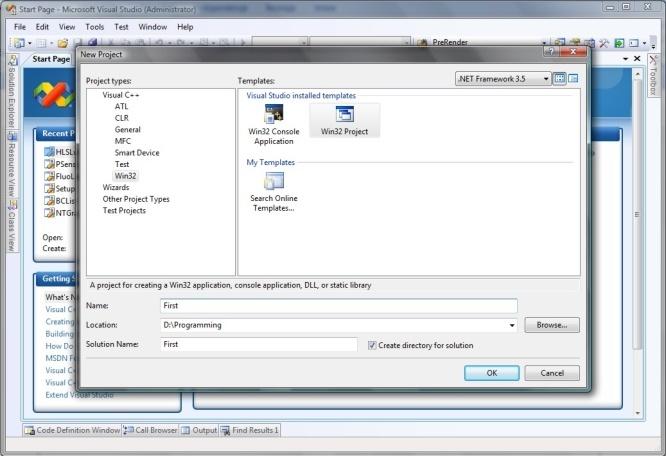Screen dimensions: 666x456
Task: Expand the Location dropdown arrow
Action: point(512,325)
